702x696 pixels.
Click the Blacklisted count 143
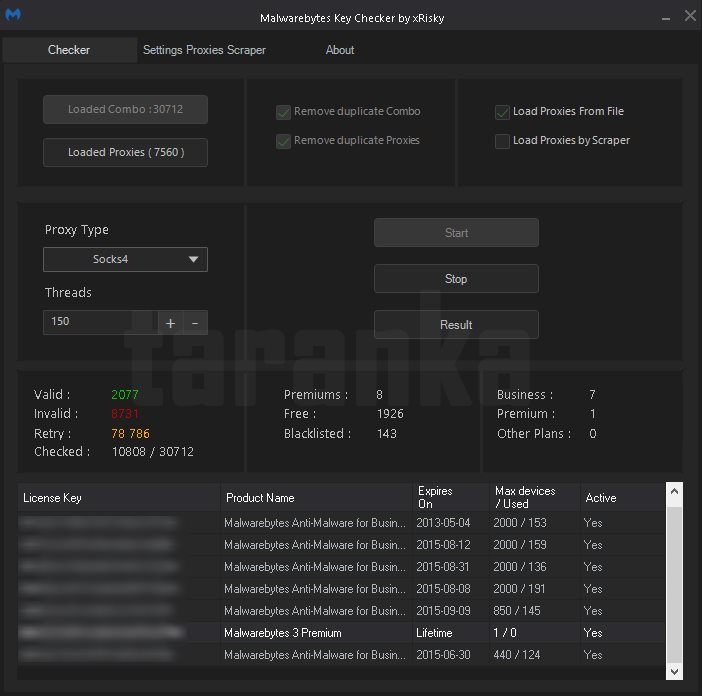(x=386, y=433)
